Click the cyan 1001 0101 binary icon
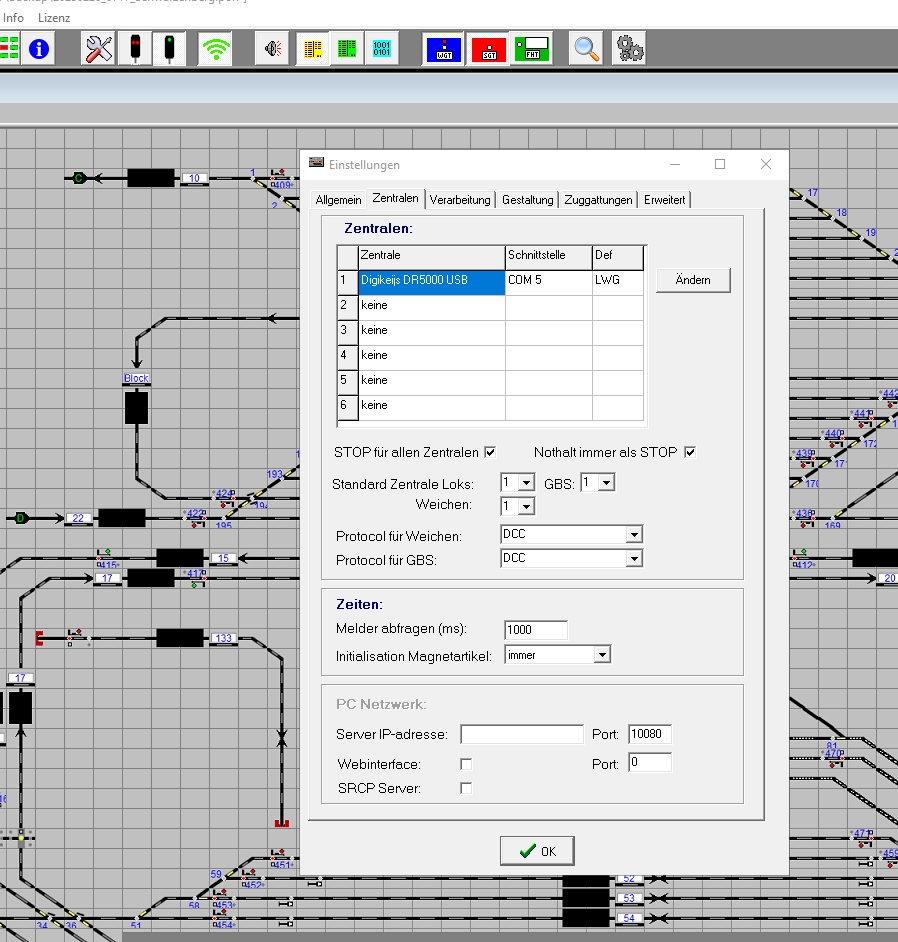 pos(382,49)
